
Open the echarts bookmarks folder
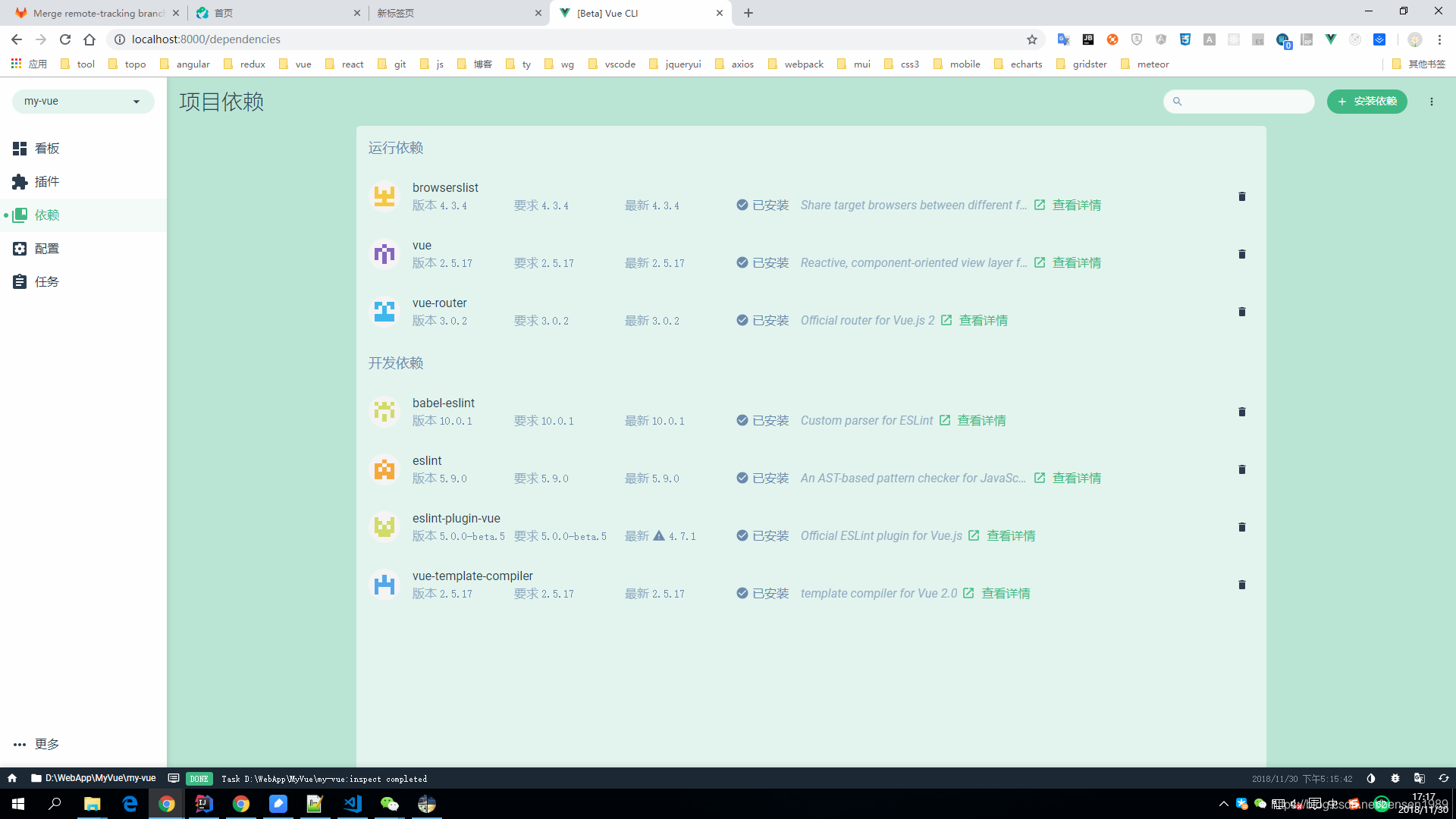point(1018,64)
